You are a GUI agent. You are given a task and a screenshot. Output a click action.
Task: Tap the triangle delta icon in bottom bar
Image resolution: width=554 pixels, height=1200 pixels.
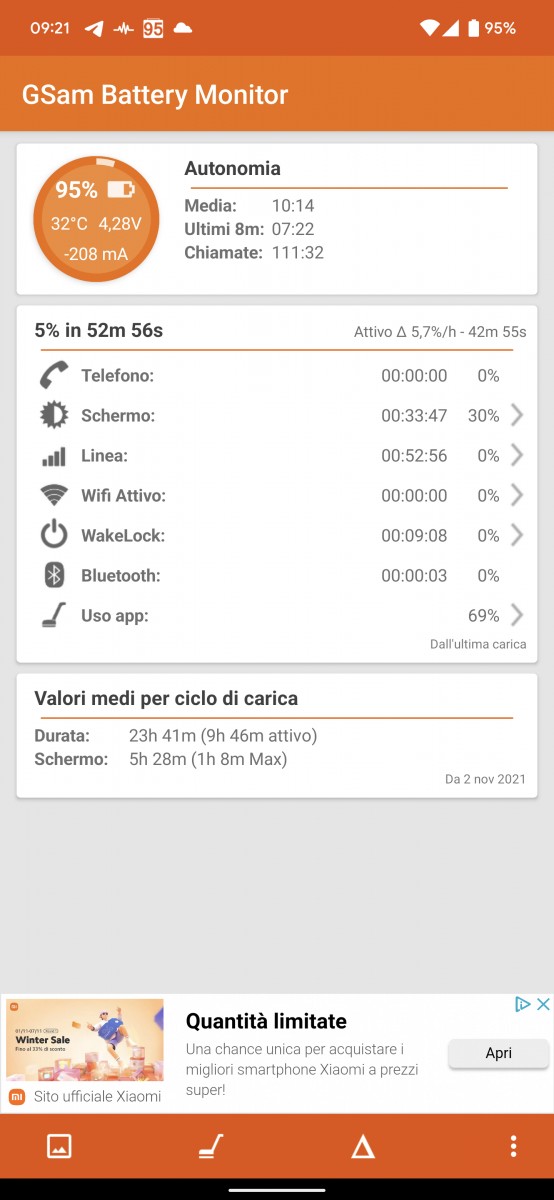363,1146
